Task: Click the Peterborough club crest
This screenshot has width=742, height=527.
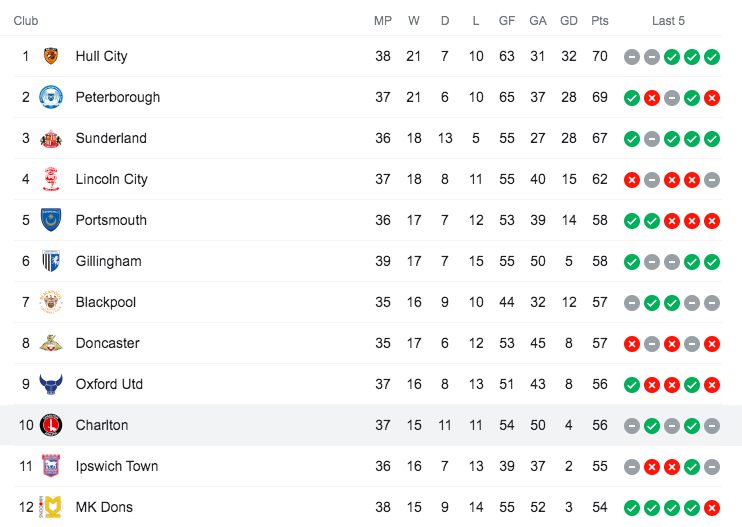Action: (x=51, y=97)
